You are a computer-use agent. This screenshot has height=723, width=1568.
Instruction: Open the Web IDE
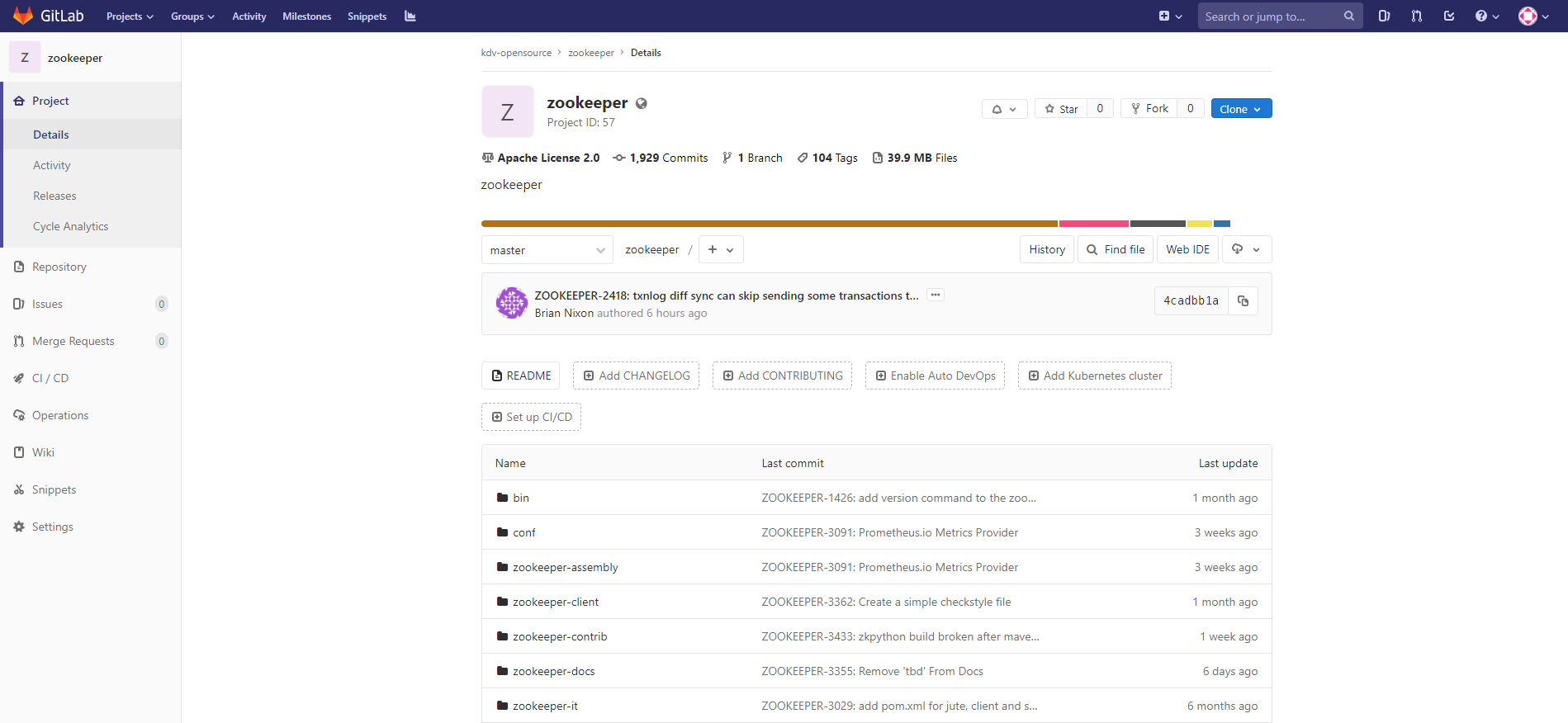tap(1187, 249)
